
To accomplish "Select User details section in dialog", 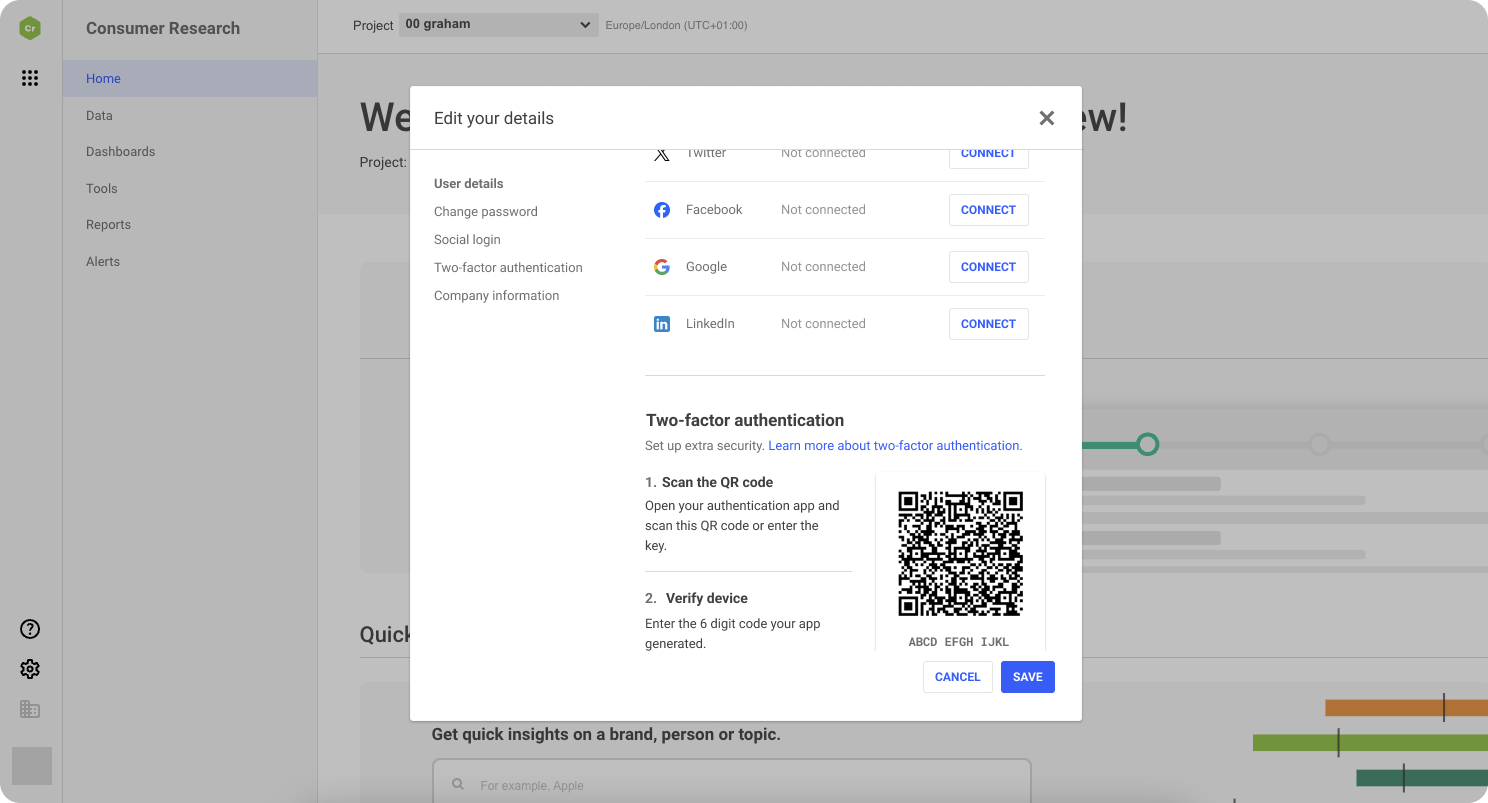I will tap(469, 184).
